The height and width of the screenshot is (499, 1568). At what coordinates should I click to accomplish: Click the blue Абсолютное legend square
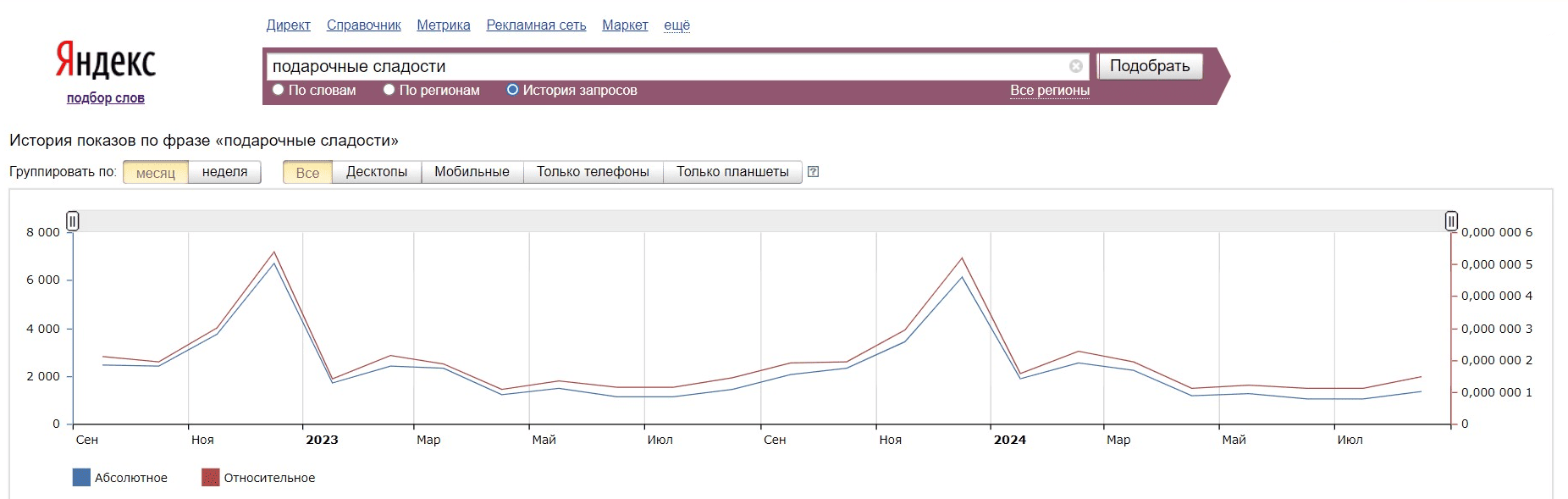81,478
